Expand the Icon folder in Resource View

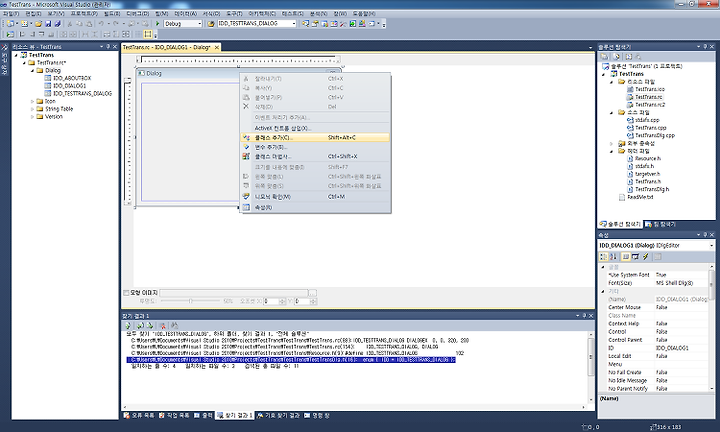pyautogui.click(x=33, y=101)
